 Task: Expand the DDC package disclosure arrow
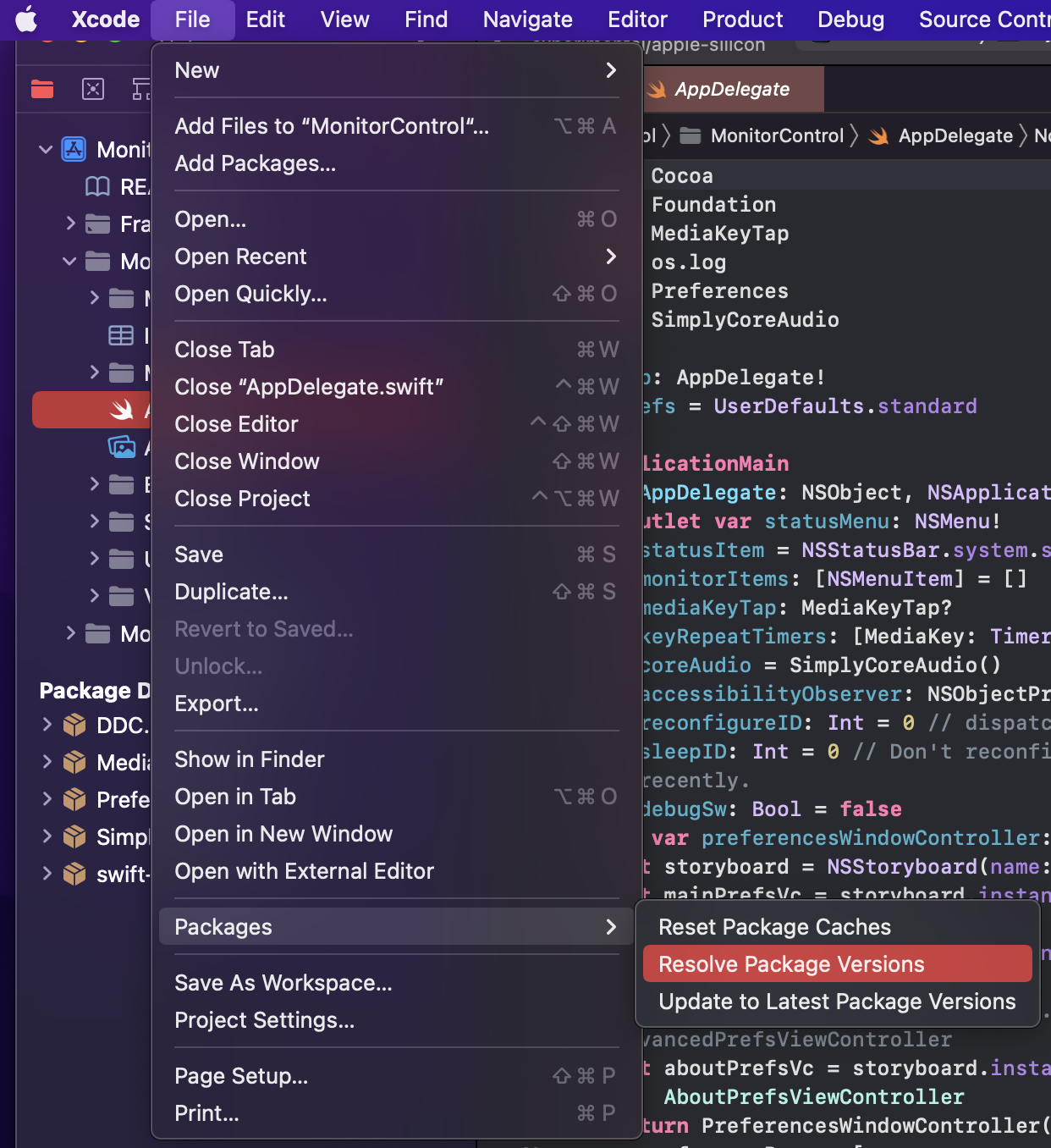pos(47,725)
